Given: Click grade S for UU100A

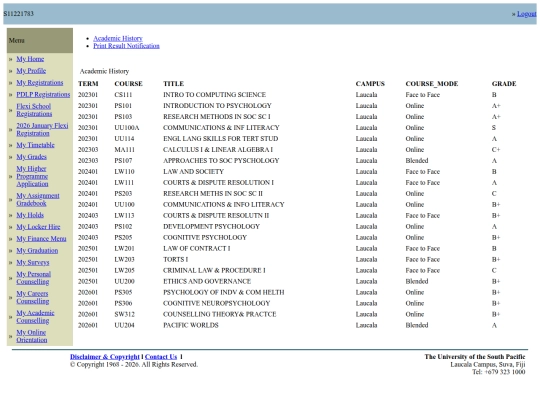Looking at the screenshot, I should 494,128.
